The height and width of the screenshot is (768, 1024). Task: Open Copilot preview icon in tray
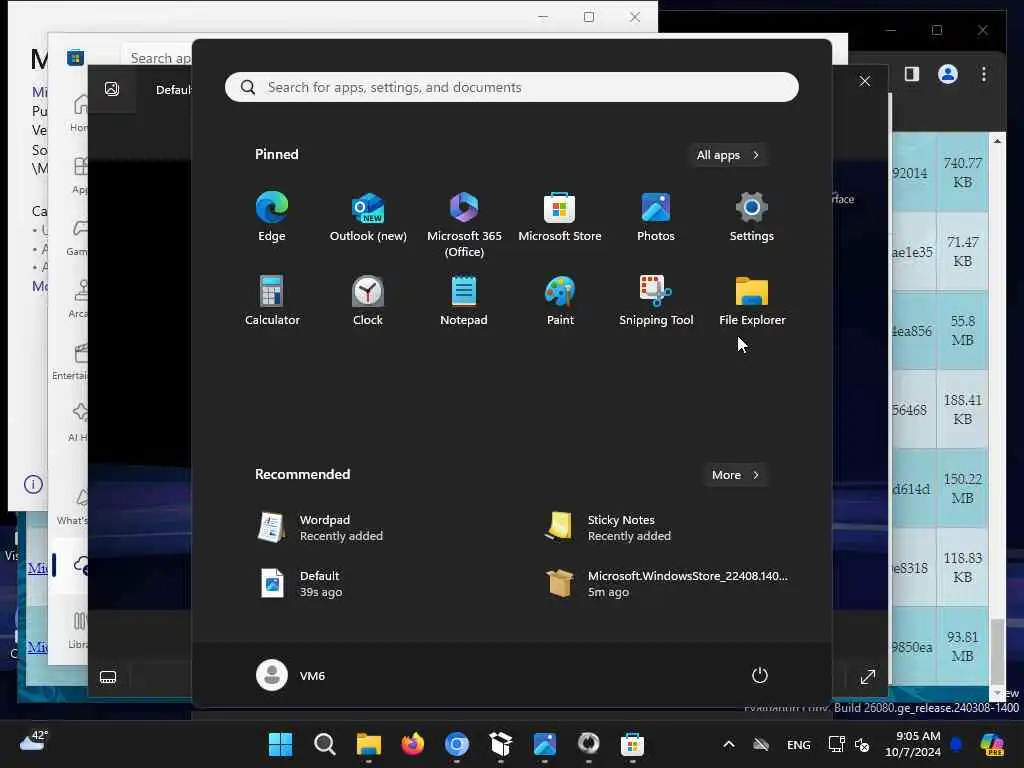(x=993, y=744)
